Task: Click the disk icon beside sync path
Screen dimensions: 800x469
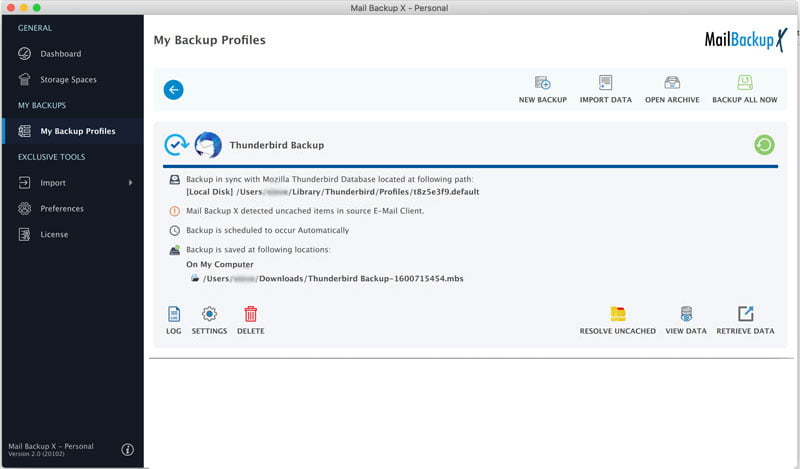Action: (174, 180)
